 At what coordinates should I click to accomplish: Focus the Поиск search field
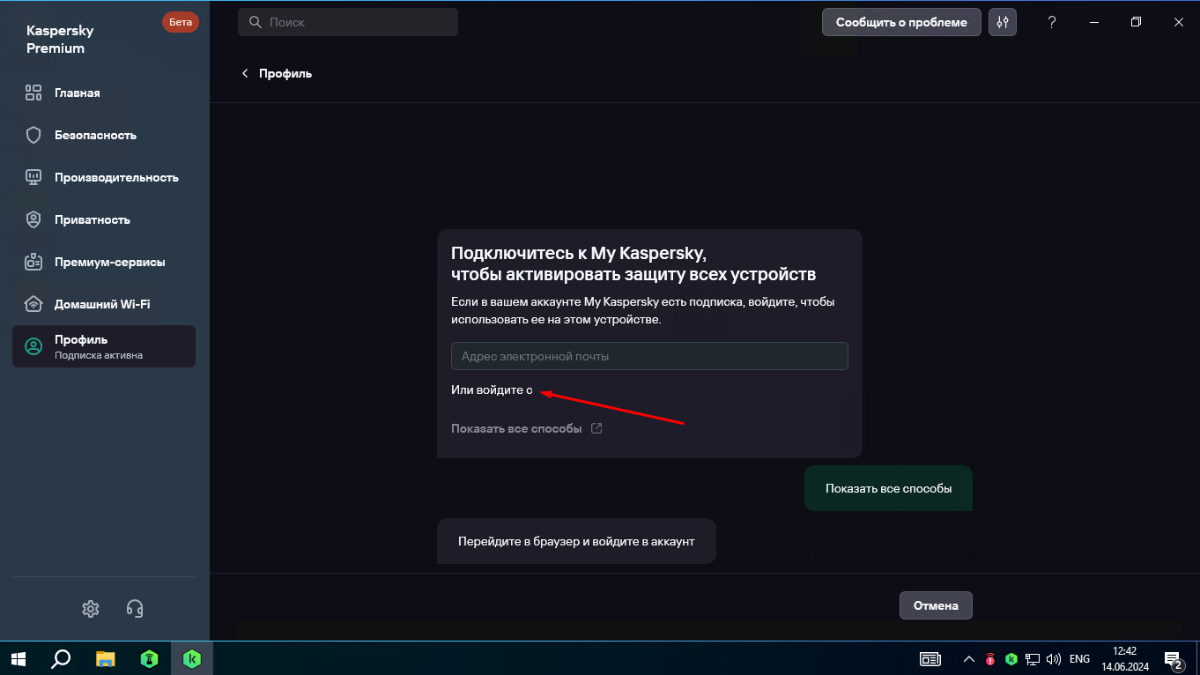pyautogui.click(x=348, y=22)
